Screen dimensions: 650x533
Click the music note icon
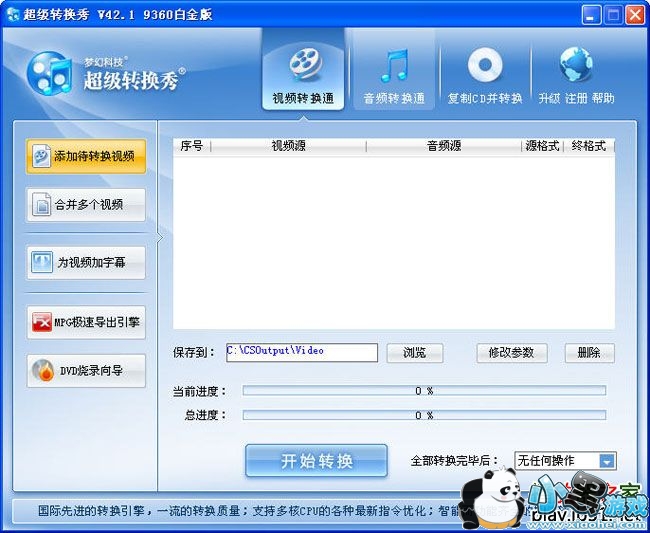[394, 65]
